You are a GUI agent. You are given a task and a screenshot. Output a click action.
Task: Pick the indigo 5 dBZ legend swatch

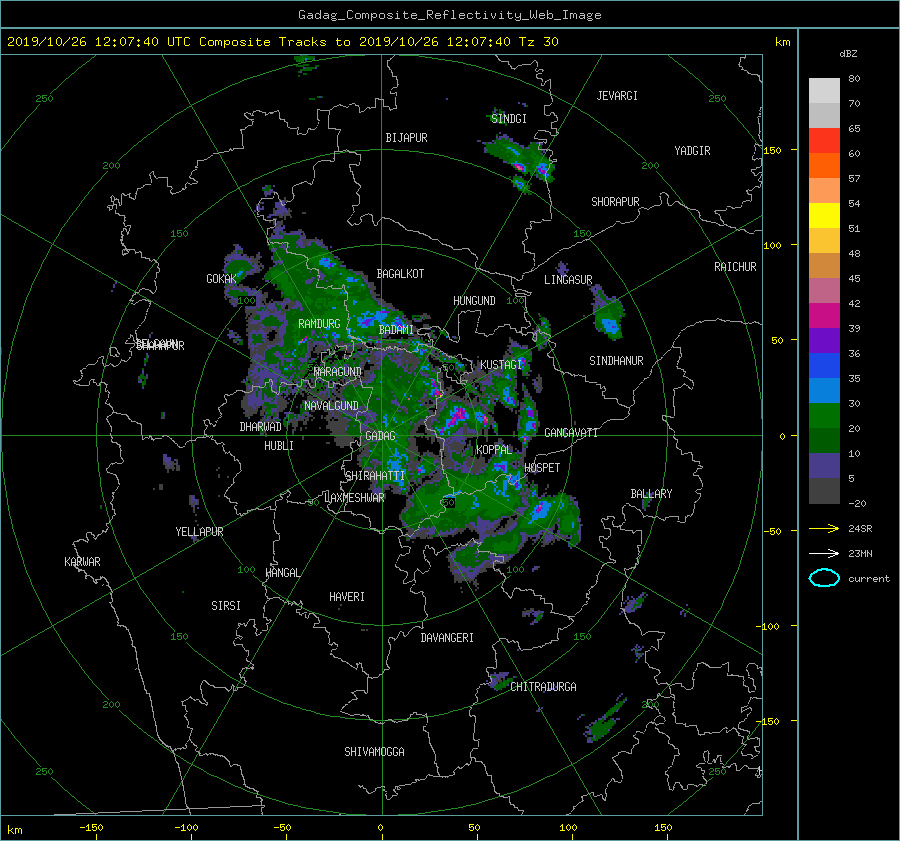[x=824, y=466]
